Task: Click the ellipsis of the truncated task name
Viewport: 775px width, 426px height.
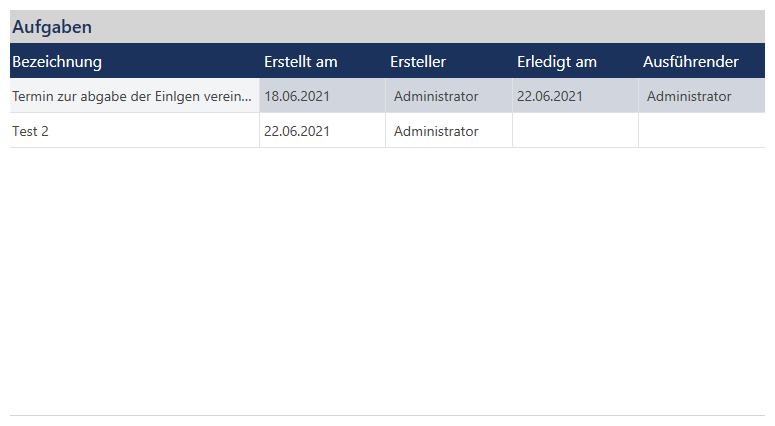Action: click(246, 97)
